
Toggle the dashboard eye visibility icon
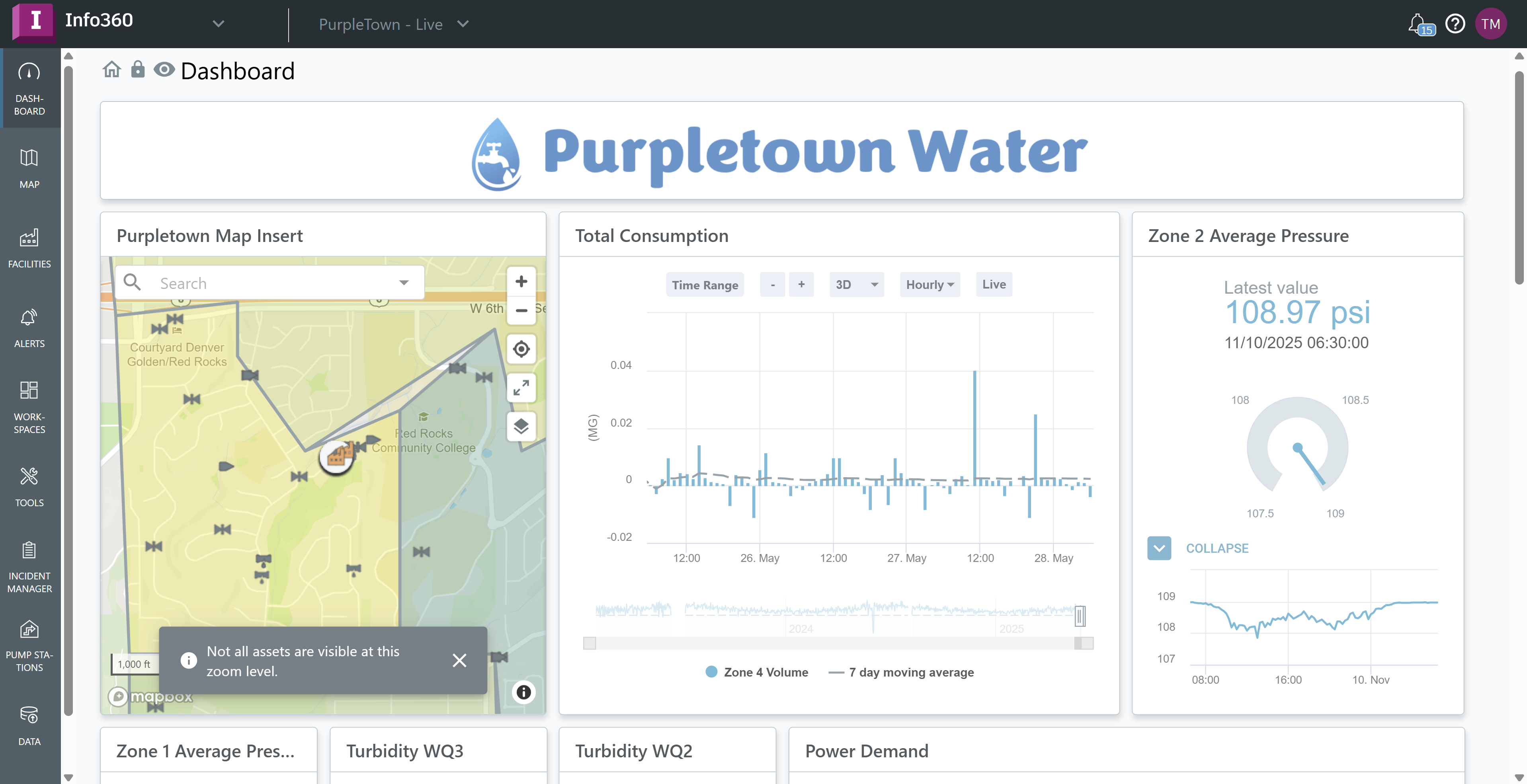(164, 70)
